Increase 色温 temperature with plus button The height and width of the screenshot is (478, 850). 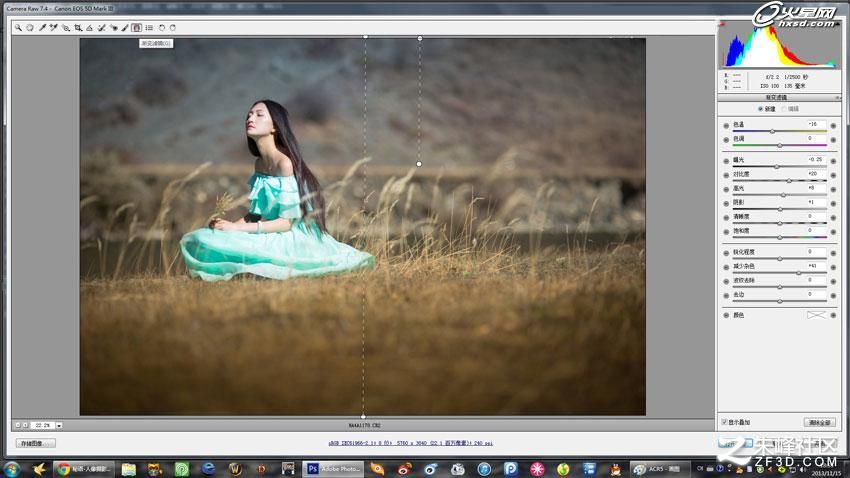[x=833, y=126]
